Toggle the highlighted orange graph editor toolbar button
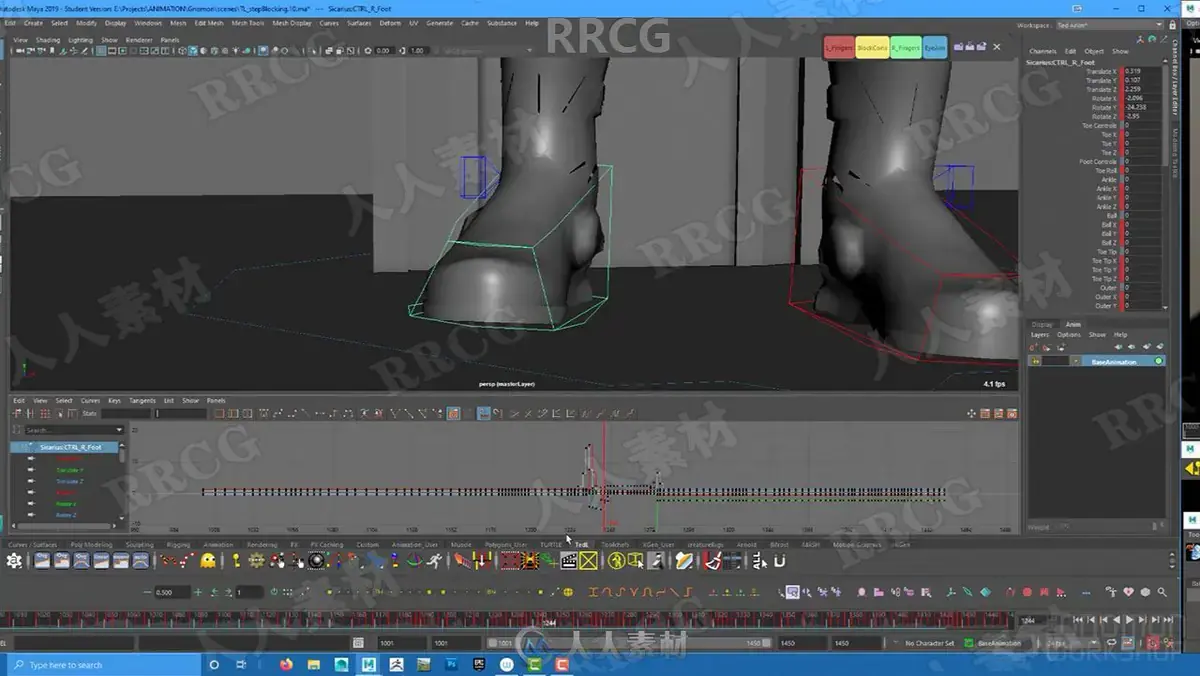This screenshot has width=1200, height=676. pyautogui.click(x=453, y=413)
